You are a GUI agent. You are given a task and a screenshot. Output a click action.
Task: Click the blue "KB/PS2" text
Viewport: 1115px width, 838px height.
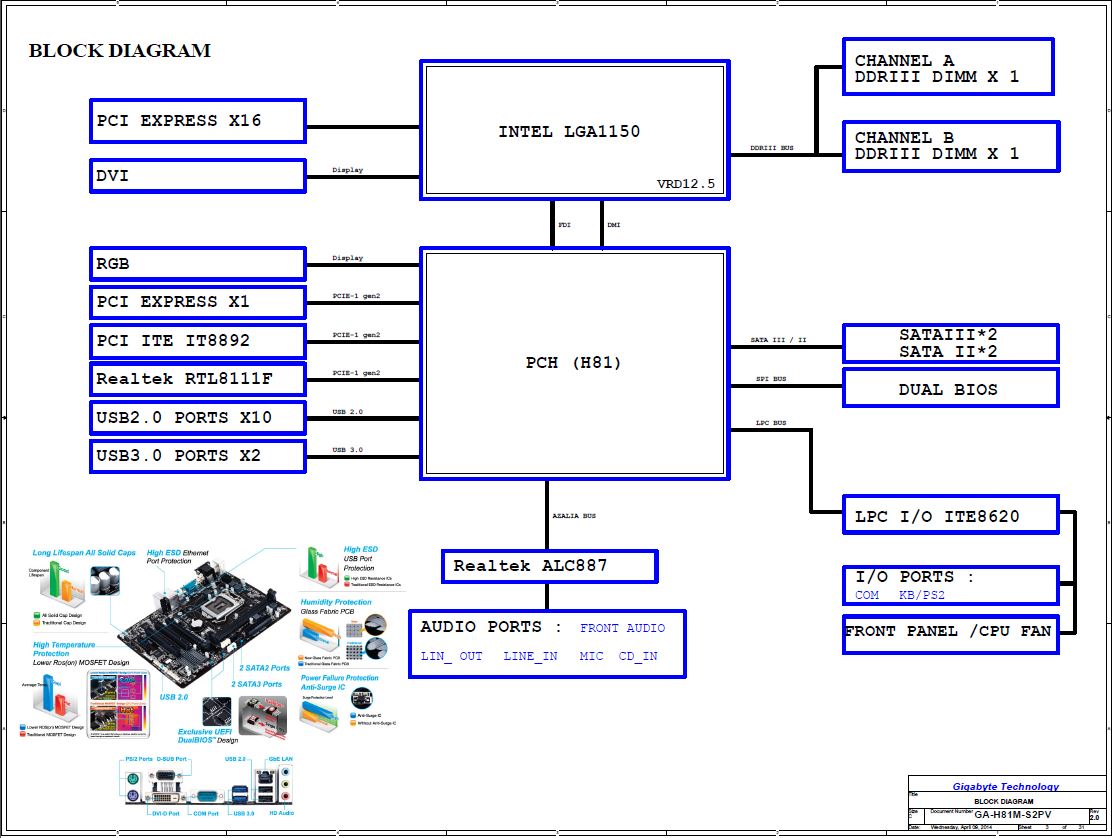point(922,595)
